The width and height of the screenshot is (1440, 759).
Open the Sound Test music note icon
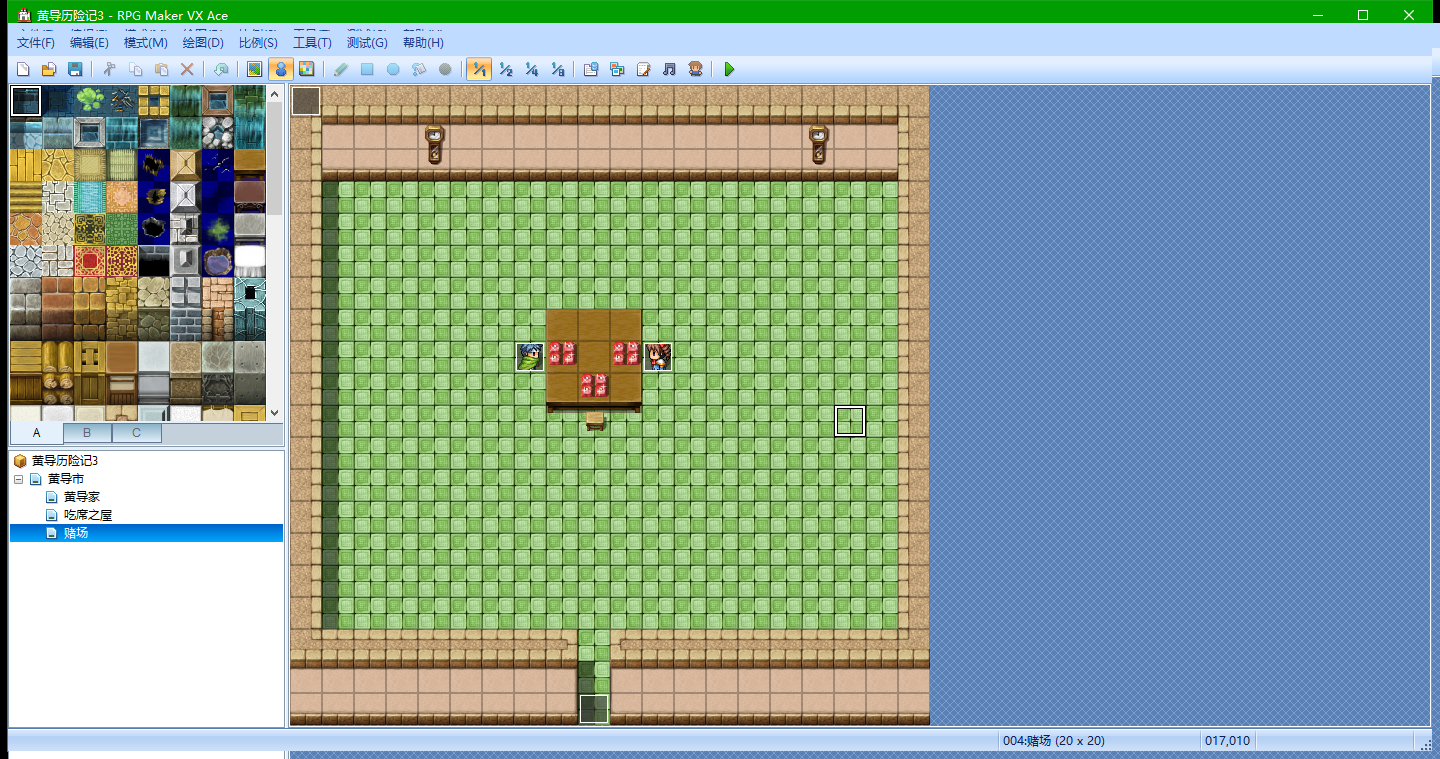(x=669, y=69)
